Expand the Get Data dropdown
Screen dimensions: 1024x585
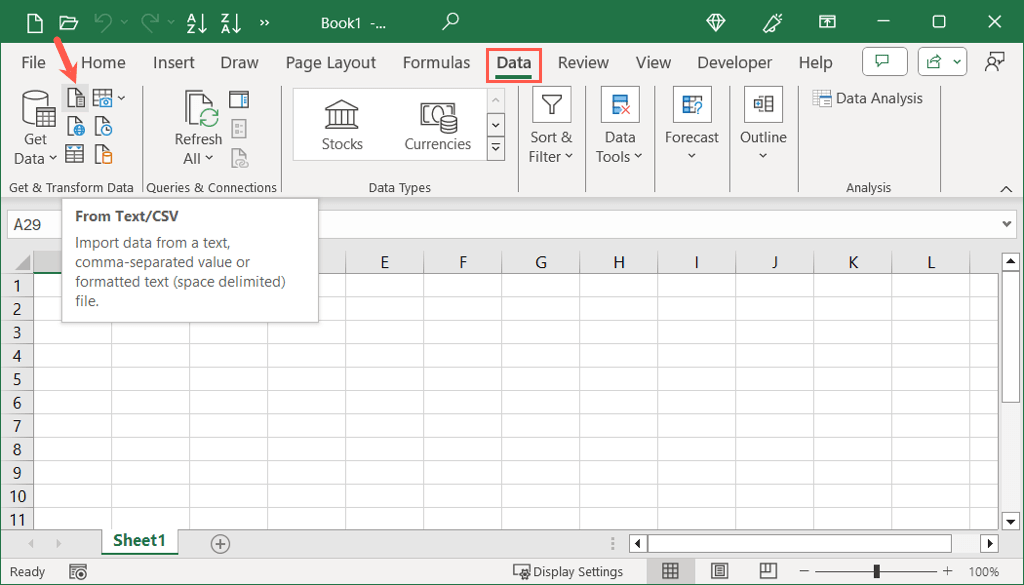pyautogui.click(x=36, y=149)
